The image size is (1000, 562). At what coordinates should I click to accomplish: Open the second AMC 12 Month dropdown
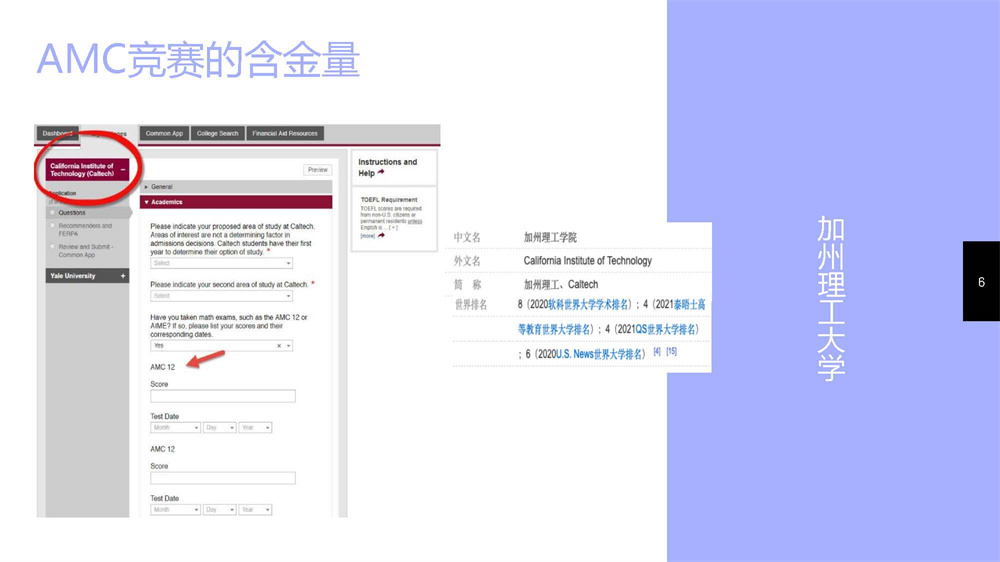[x=175, y=510]
